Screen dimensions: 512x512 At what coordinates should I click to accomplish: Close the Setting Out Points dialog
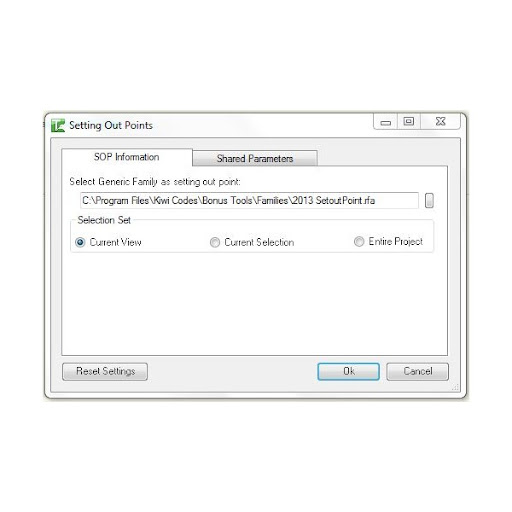(x=440, y=122)
